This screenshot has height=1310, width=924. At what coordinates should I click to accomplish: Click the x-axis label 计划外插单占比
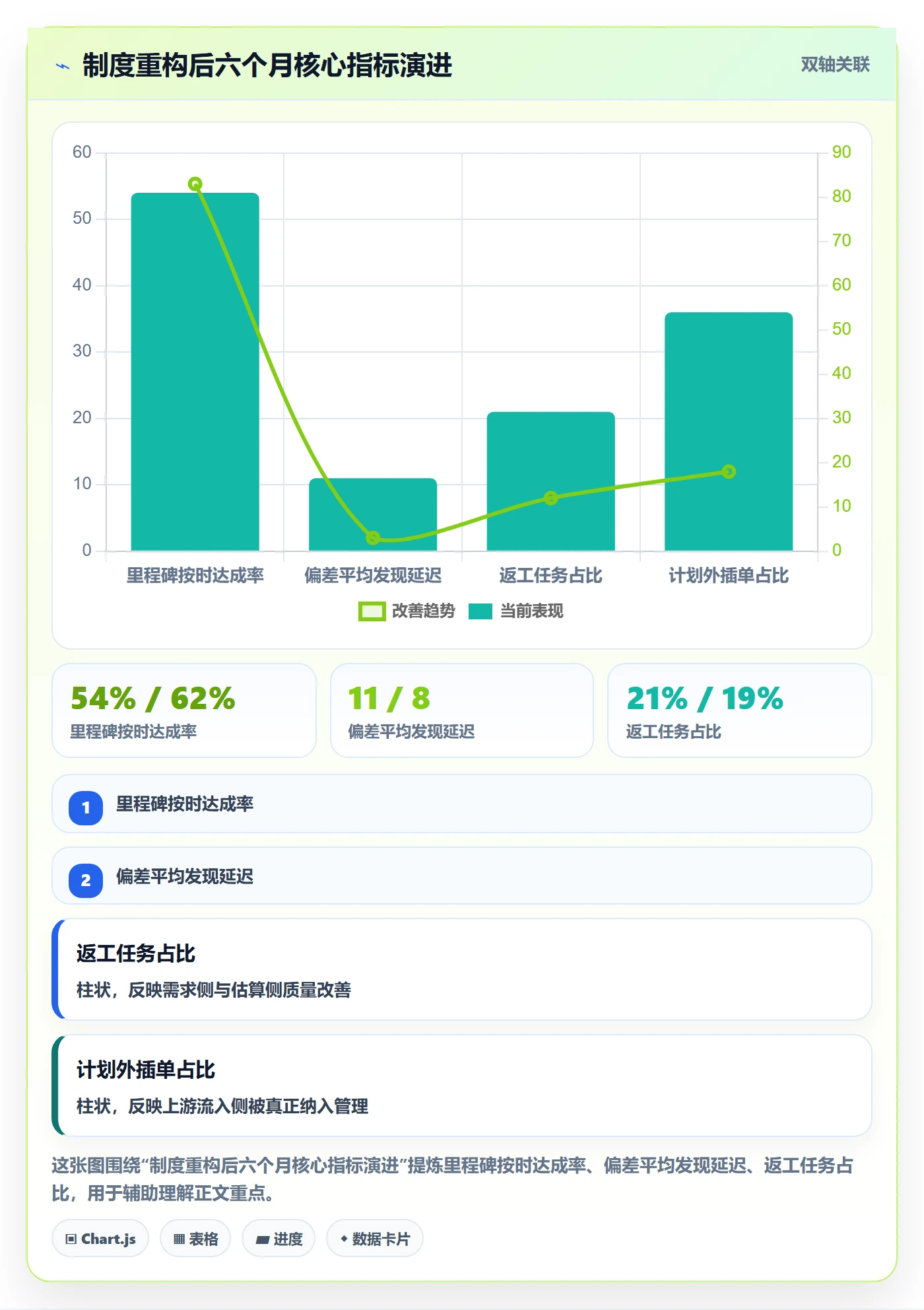(729, 576)
